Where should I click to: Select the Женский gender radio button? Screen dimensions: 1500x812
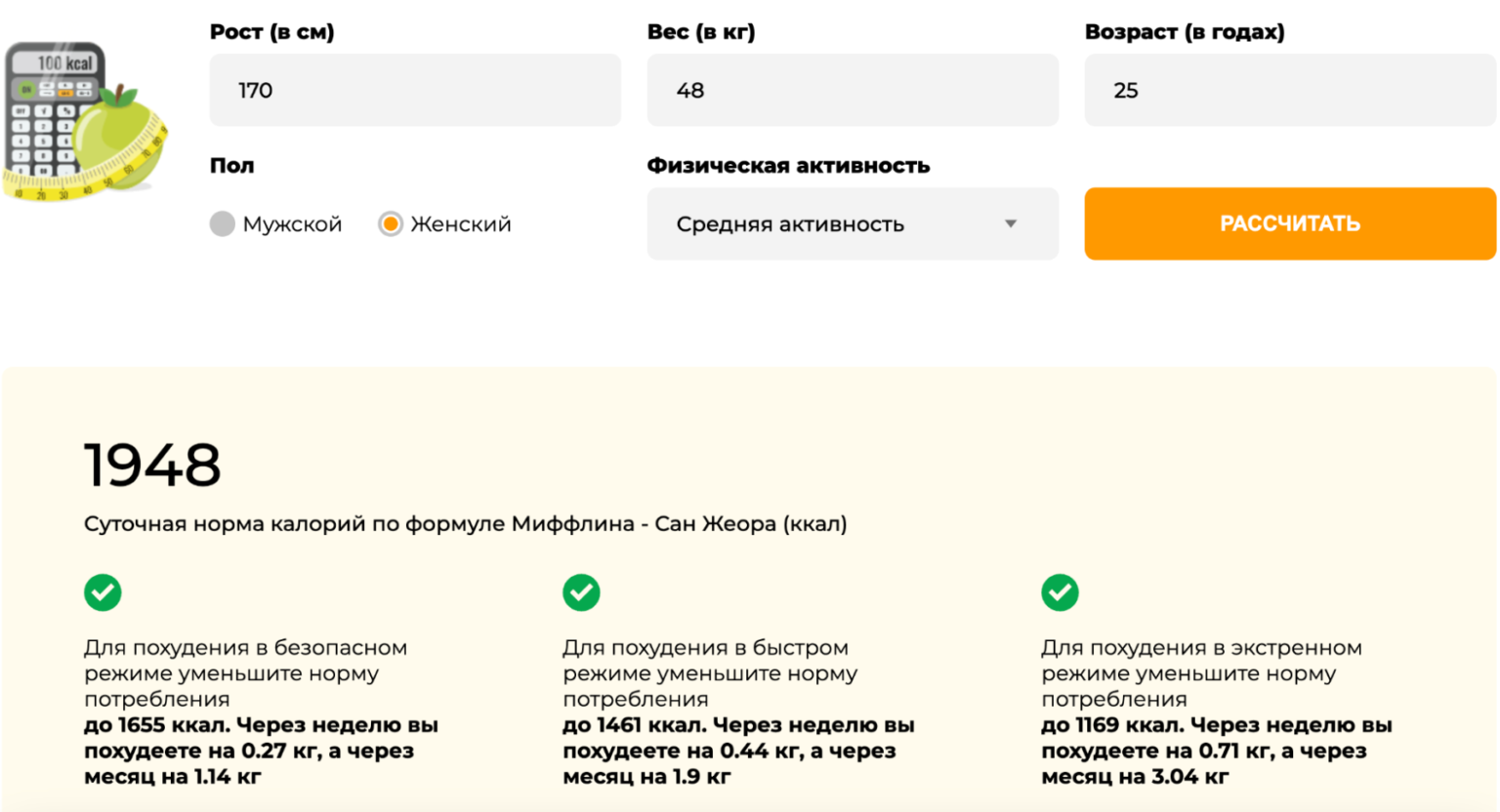[391, 224]
